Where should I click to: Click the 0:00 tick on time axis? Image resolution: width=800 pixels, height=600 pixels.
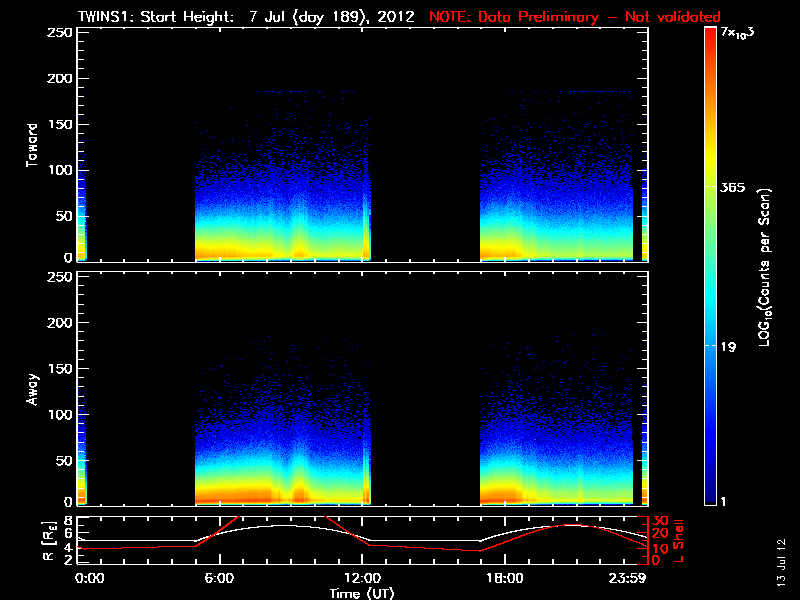pyautogui.click(x=89, y=578)
